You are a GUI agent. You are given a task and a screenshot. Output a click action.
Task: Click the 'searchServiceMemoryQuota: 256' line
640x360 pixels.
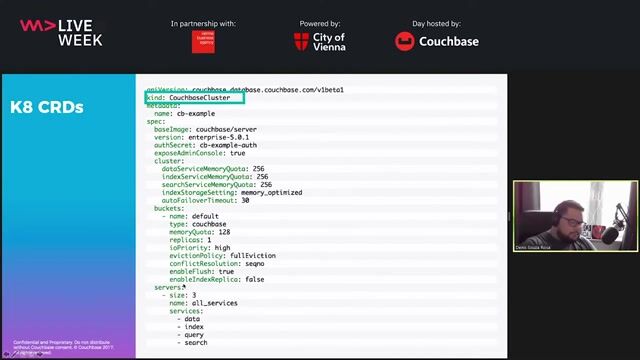(x=217, y=184)
